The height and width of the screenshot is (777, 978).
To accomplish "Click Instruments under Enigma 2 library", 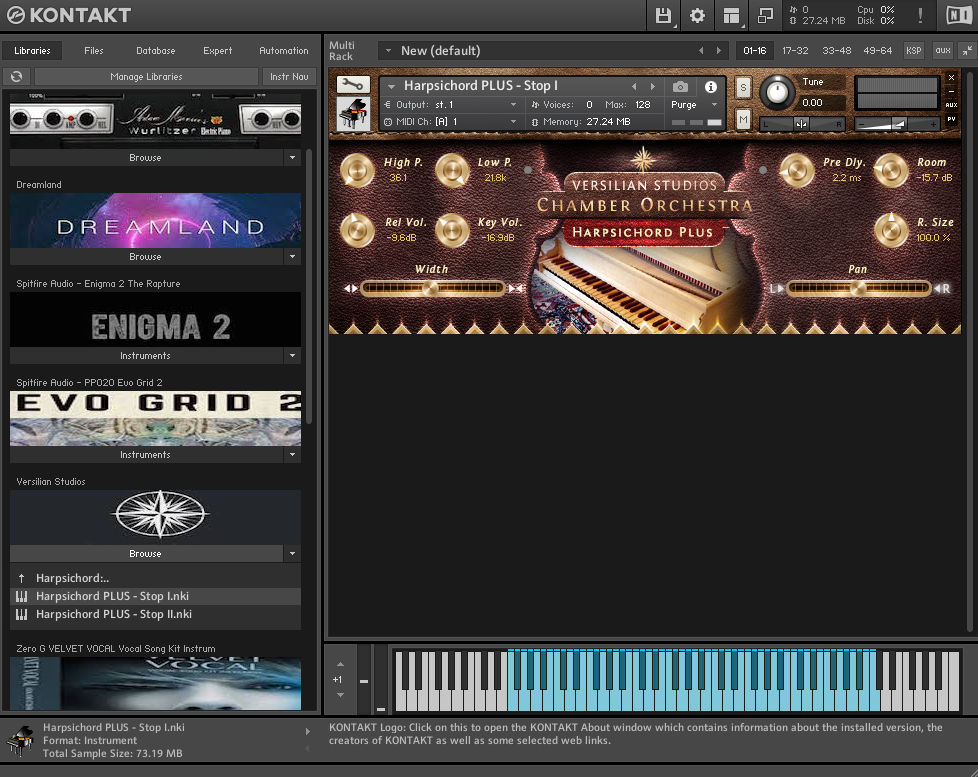I will (145, 355).
